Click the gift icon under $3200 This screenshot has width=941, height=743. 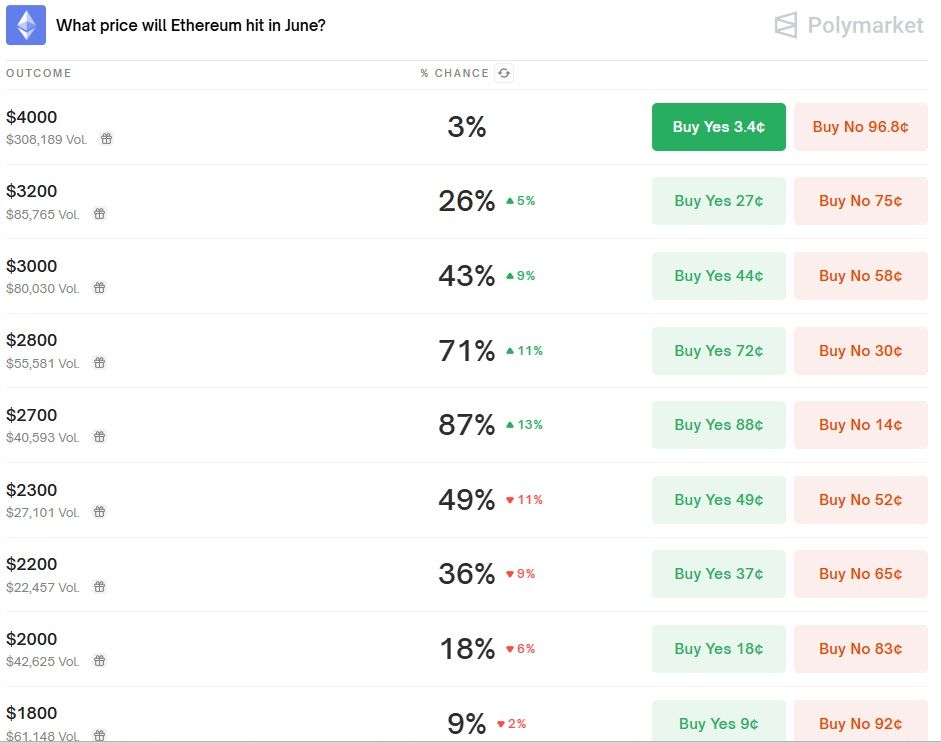point(100,214)
